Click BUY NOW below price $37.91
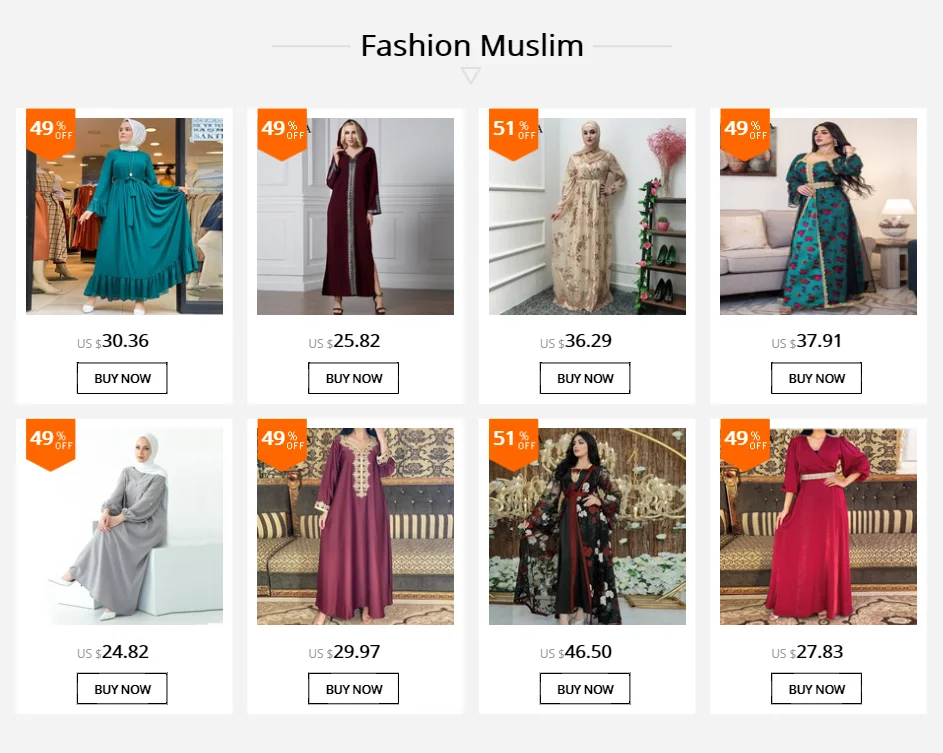Screen dimensions: 943x753 click(817, 378)
